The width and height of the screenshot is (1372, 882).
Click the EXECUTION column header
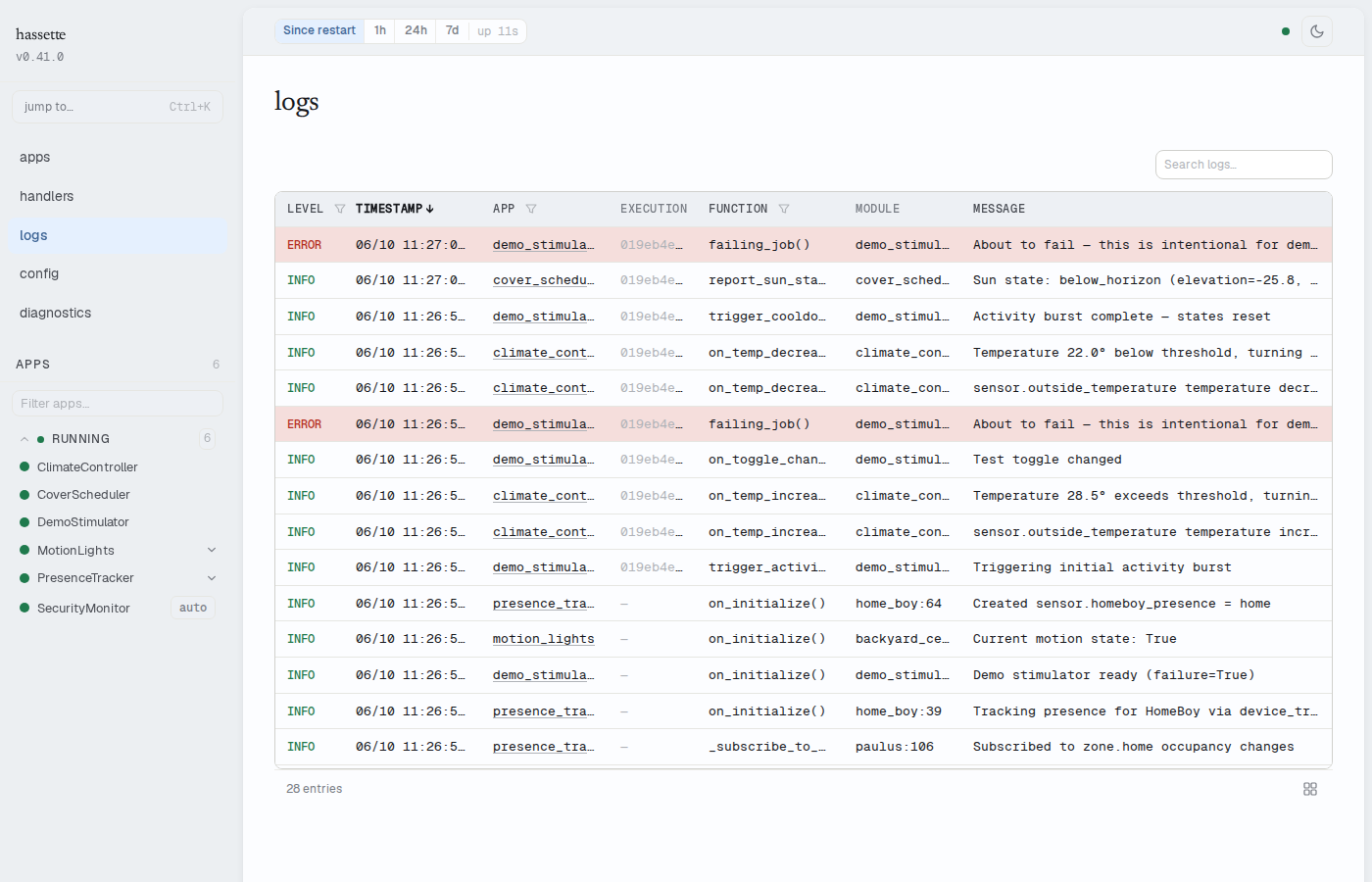654,209
